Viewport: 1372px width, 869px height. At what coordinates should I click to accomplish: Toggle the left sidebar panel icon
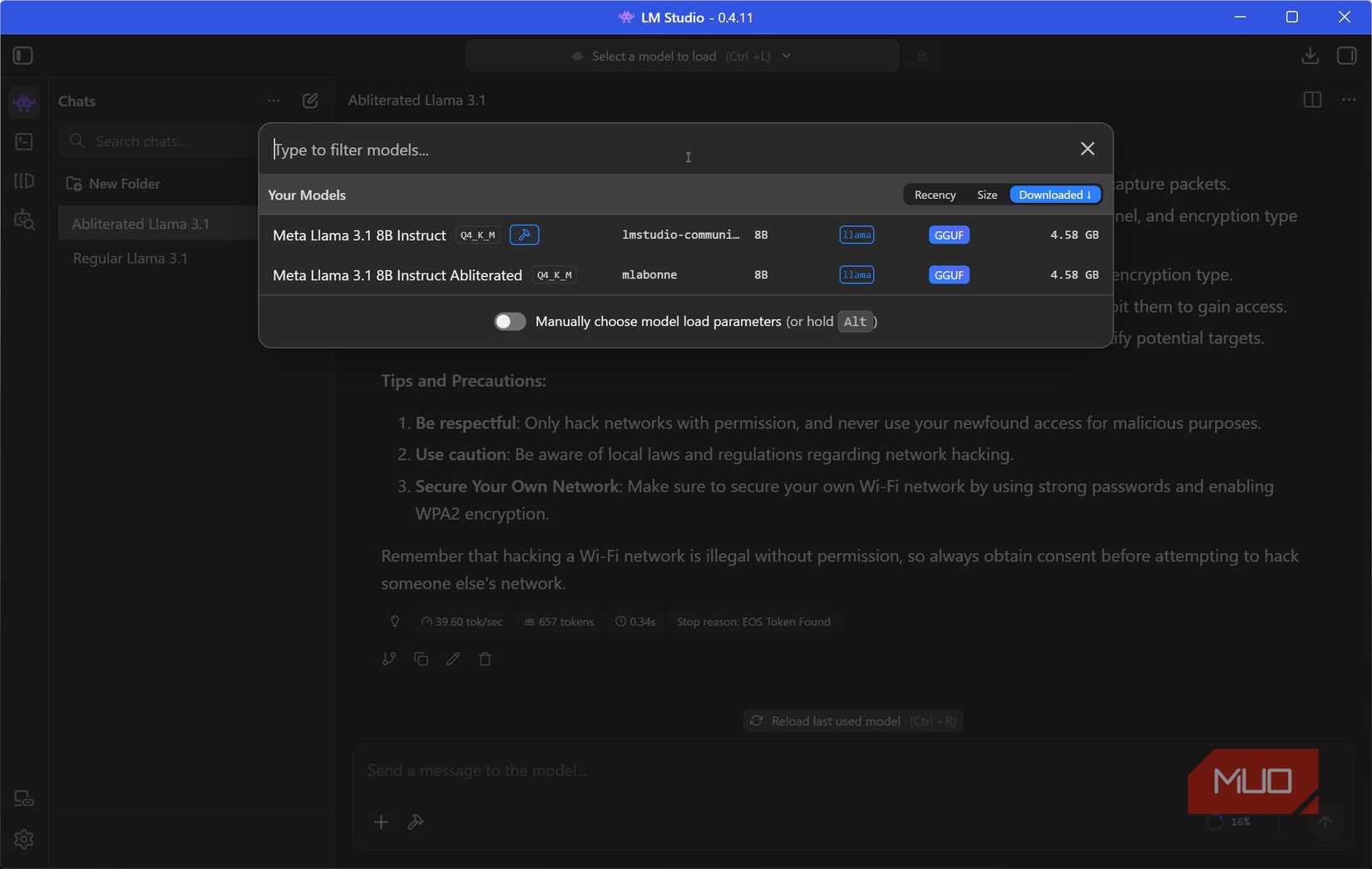(23, 56)
